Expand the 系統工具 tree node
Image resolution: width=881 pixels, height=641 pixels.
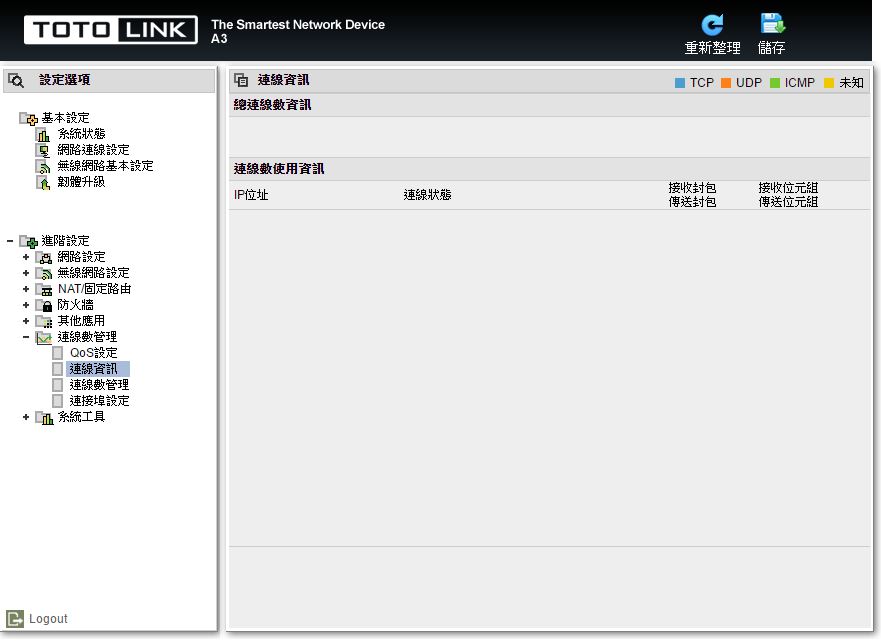pos(26,417)
